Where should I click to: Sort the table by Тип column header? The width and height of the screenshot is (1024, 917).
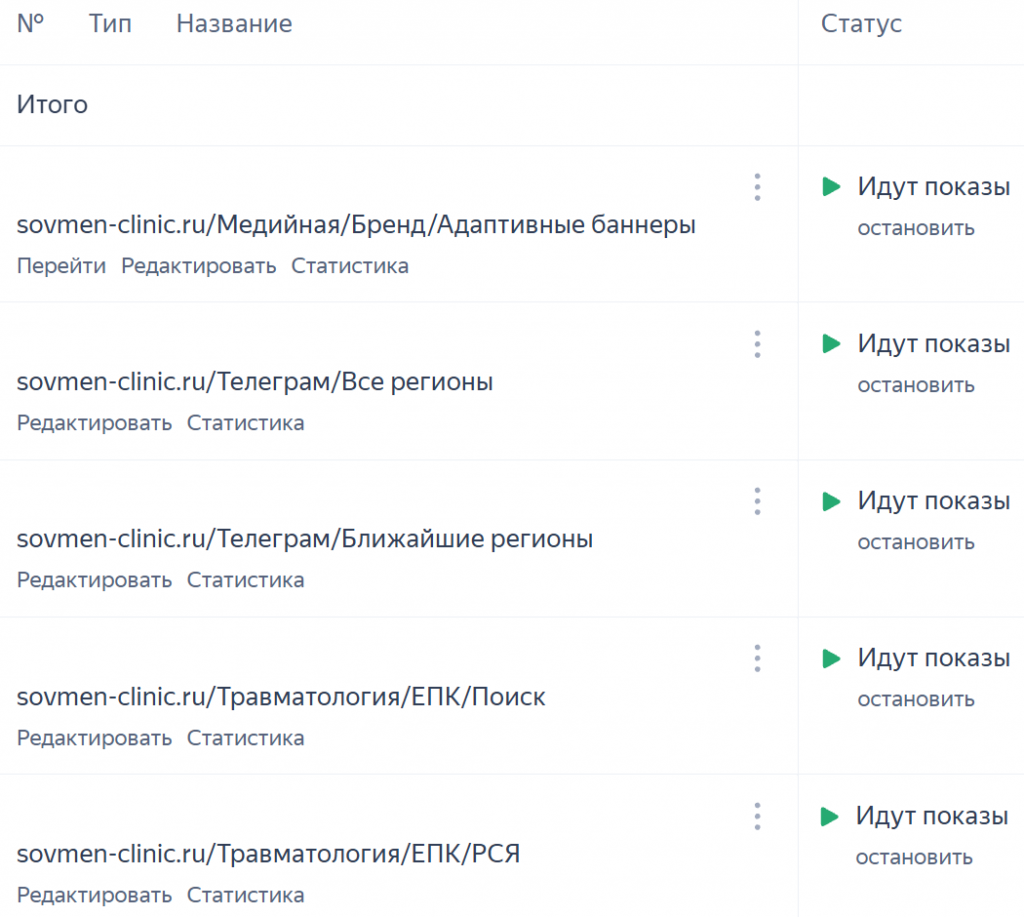pyautogui.click(x=110, y=24)
